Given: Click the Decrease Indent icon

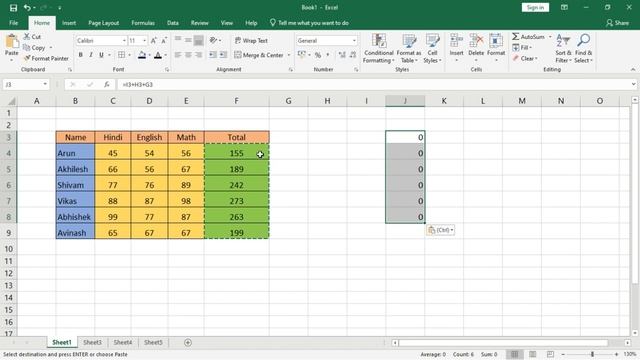Looking at the screenshot, I should click(x=213, y=55).
